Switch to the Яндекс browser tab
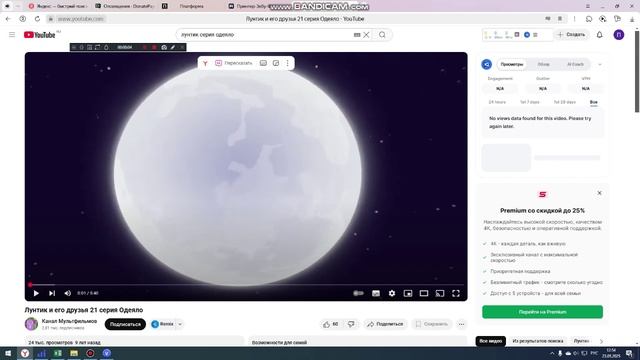This screenshot has width=640, height=360. (x=58, y=6)
